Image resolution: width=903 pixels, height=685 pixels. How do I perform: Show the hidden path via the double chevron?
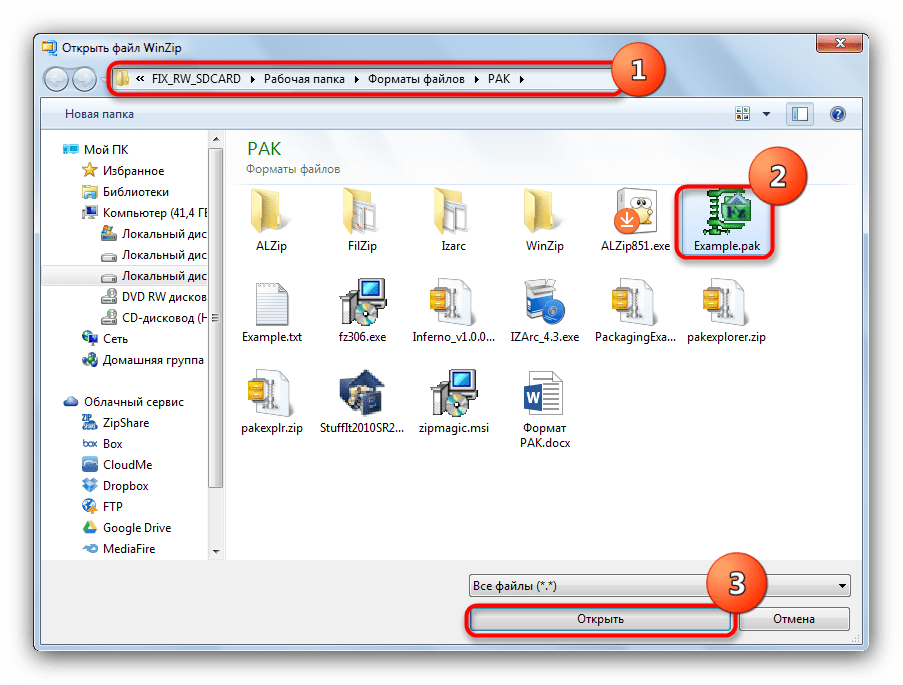(x=140, y=79)
